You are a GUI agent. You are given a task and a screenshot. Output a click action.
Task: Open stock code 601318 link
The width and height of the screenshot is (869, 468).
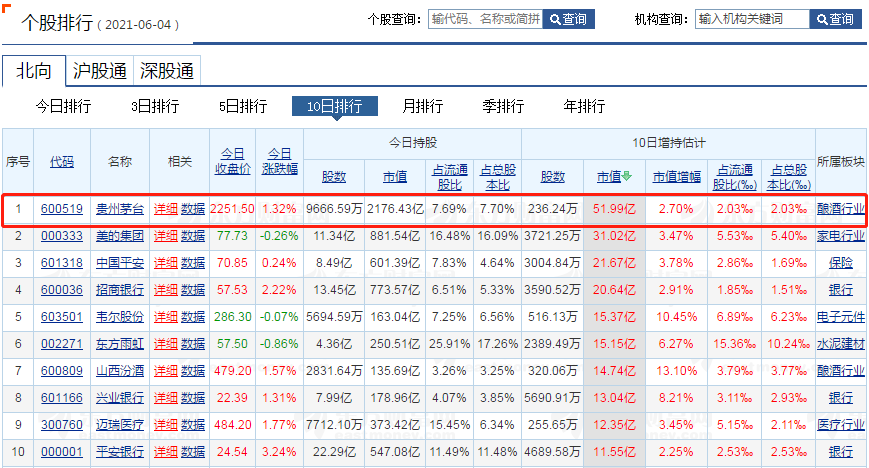[62, 263]
